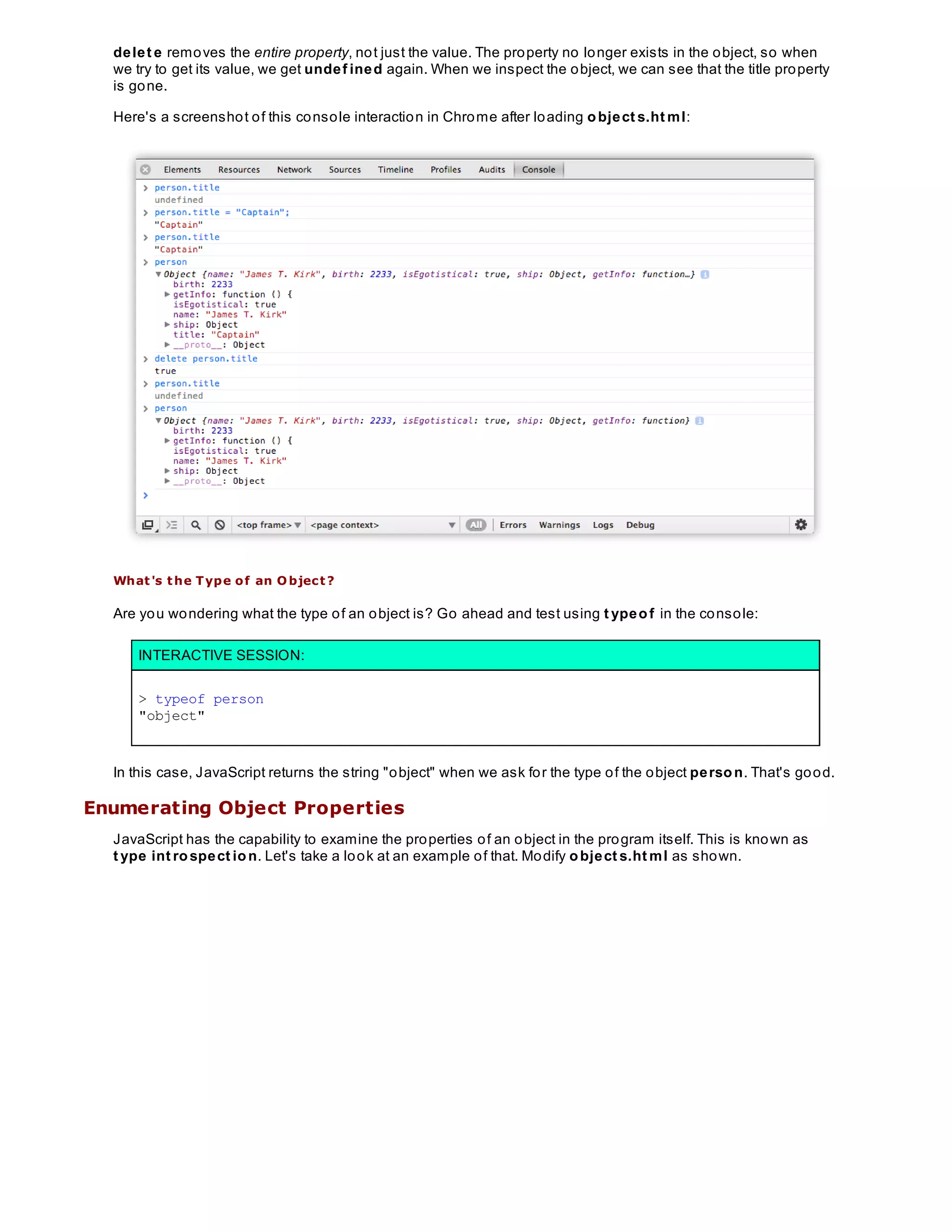Switch to the Sources tab
The width and height of the screenshot is (952, 1232).
tap(344, 170)
